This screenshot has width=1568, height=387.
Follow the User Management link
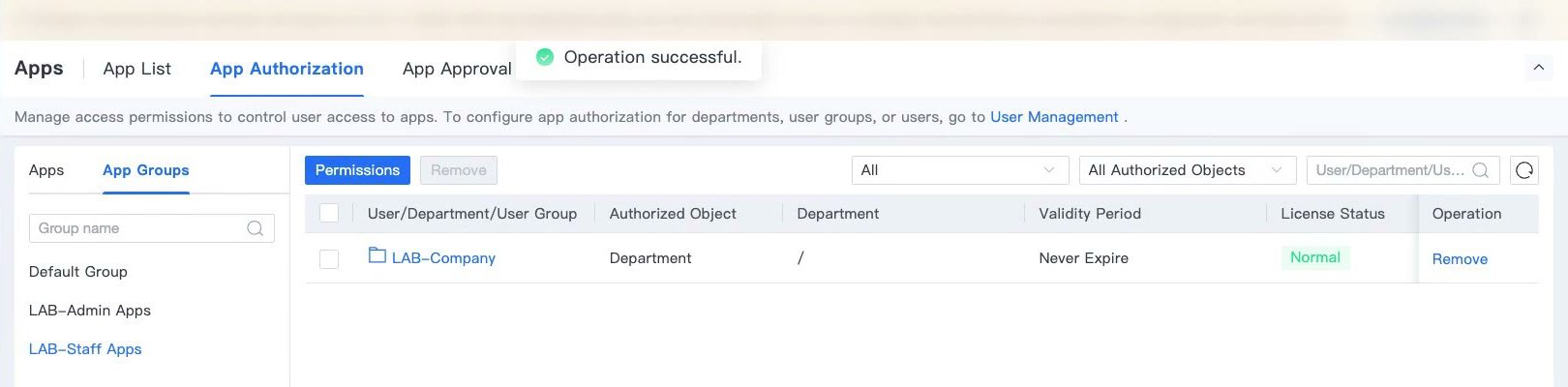(x=1054, y=117)
